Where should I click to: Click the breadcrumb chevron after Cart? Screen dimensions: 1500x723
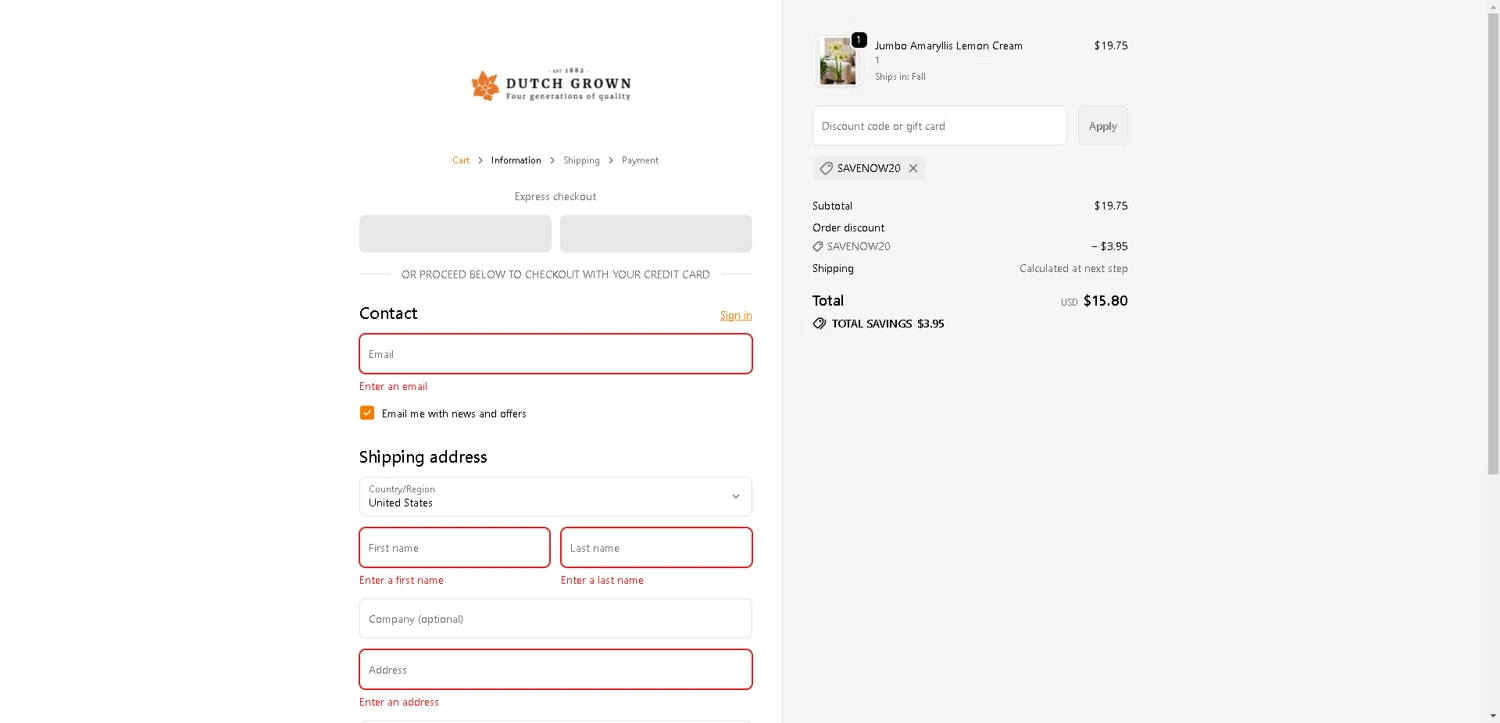tap(480, 160)
